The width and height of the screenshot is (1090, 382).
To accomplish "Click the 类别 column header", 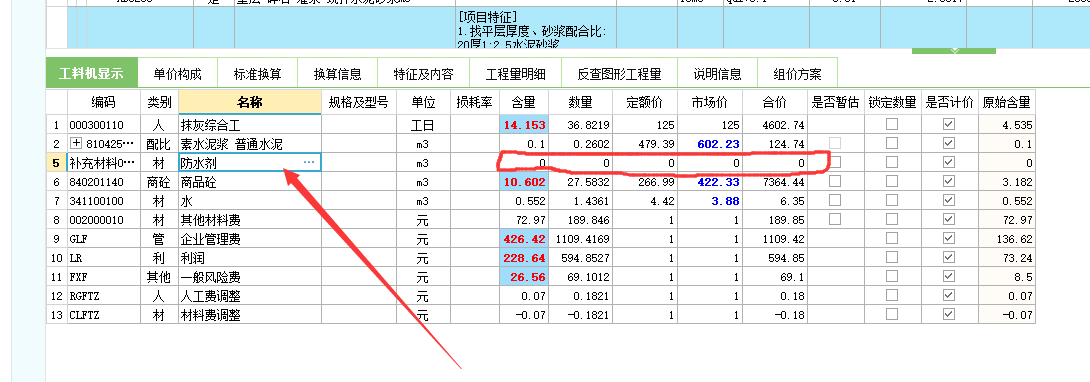I will [x=159, y=103].
